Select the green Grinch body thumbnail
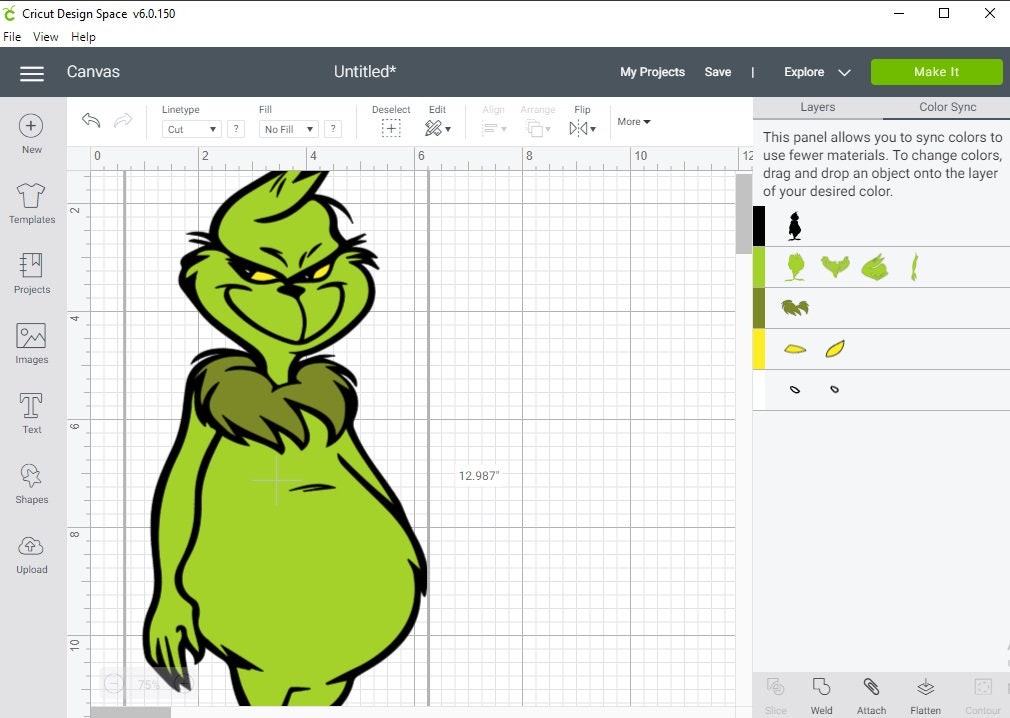Image resolution: width=1010 pixels, height=718 pixels. (796, 267)
